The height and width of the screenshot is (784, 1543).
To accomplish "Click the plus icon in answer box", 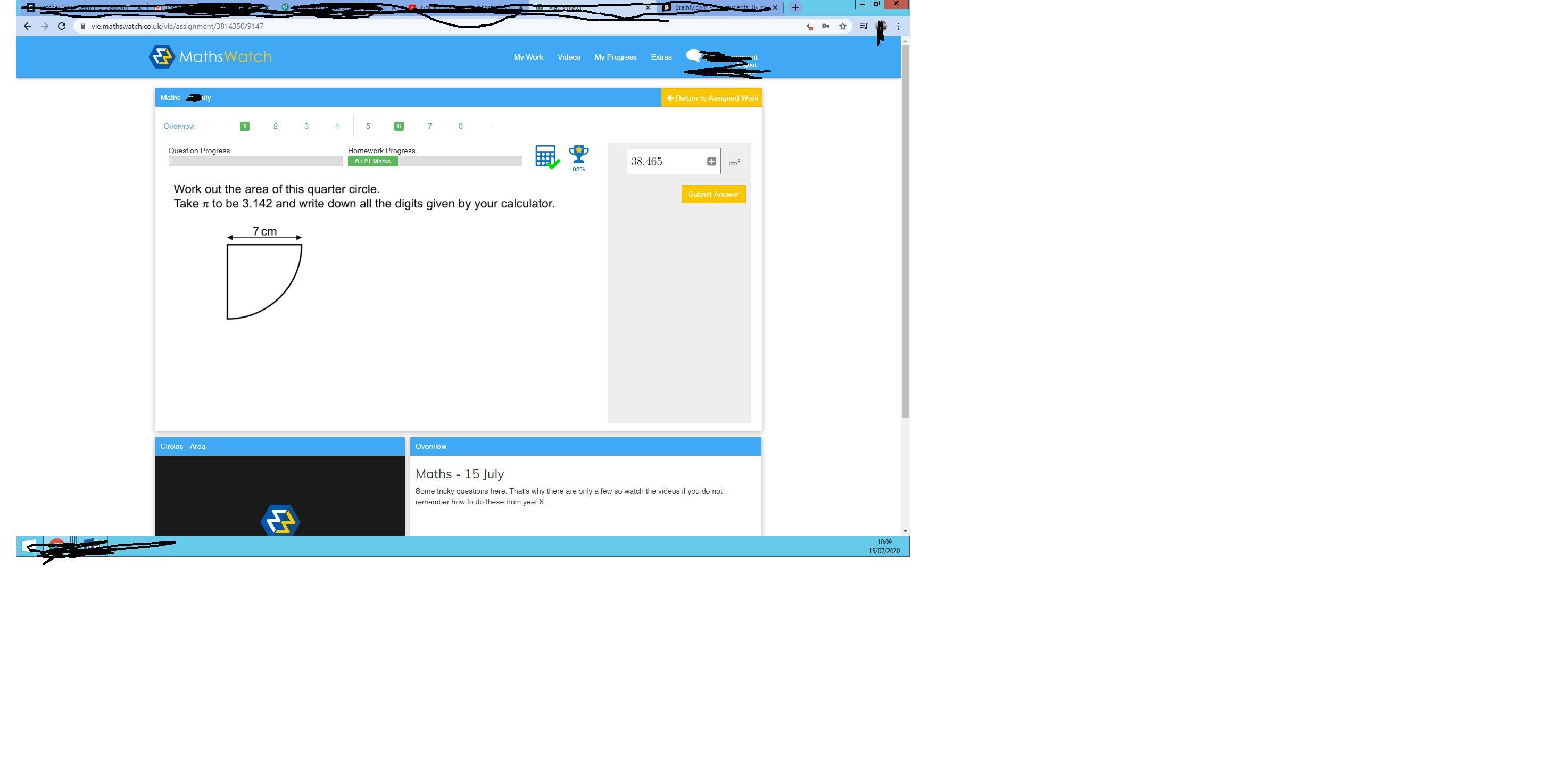I will 711,161.
